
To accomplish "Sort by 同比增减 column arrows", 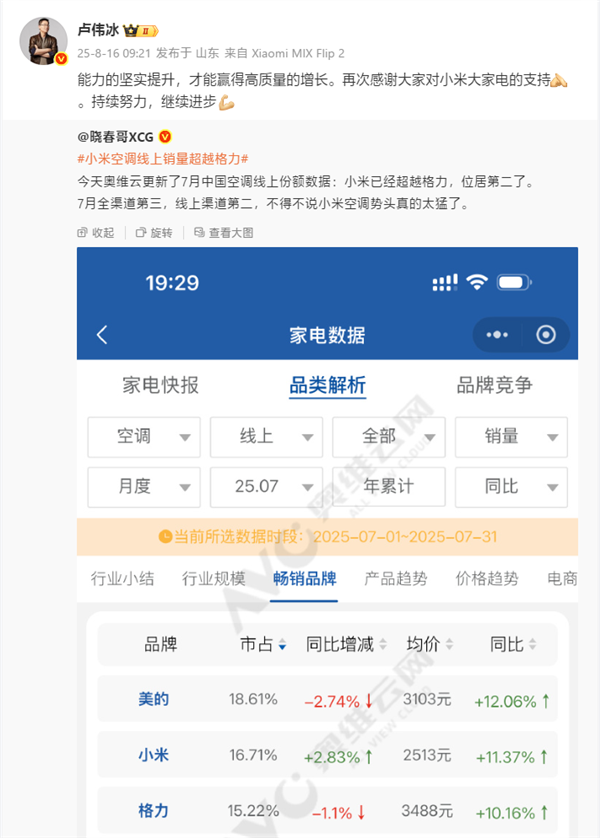I will click(x=383, y=646).
